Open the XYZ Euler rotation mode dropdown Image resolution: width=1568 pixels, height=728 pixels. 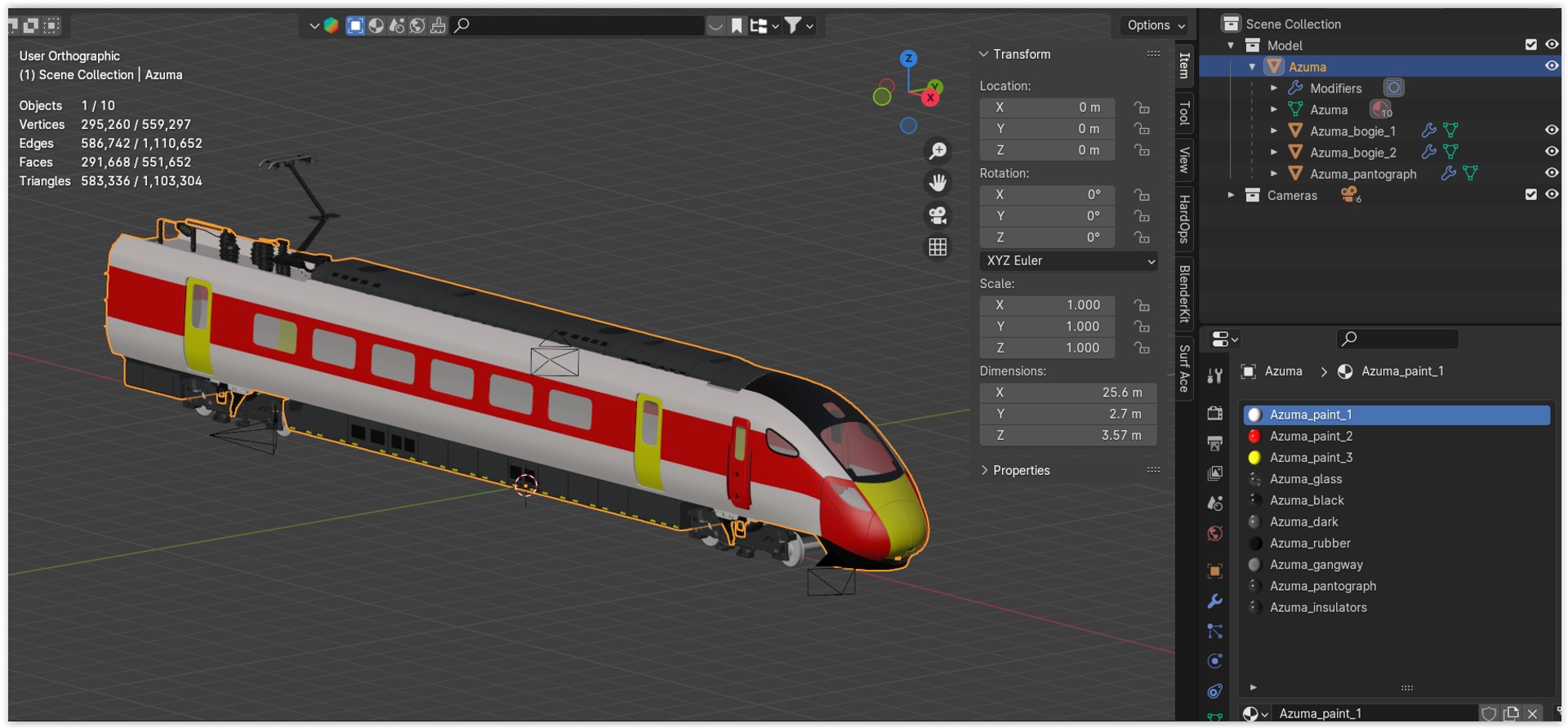(1068, 261)
